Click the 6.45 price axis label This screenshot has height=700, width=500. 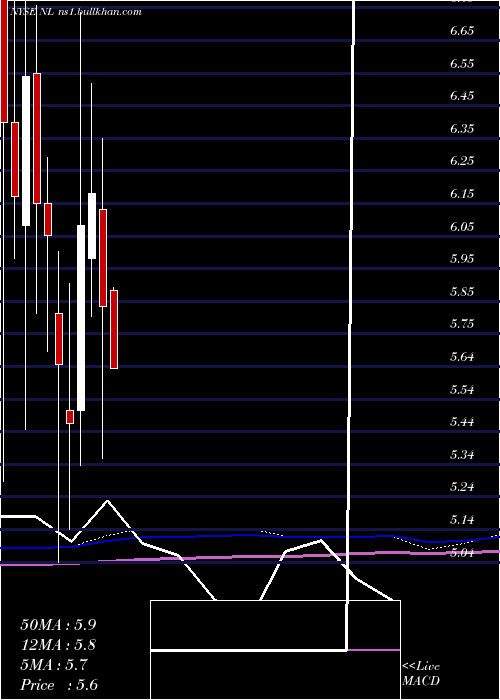(462, 96)
